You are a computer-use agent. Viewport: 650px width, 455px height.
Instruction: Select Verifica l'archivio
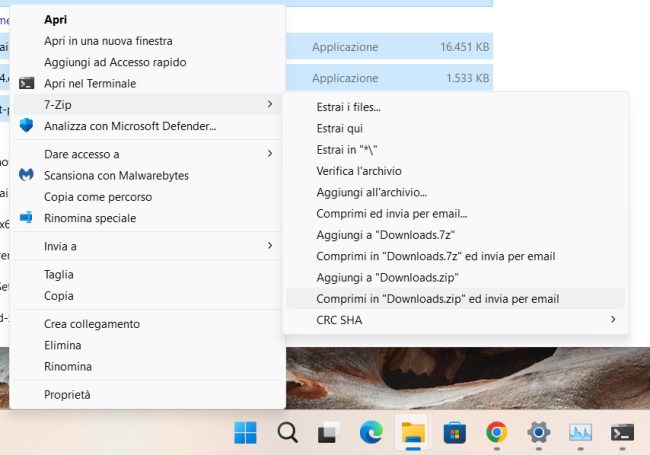coord(359,171)
